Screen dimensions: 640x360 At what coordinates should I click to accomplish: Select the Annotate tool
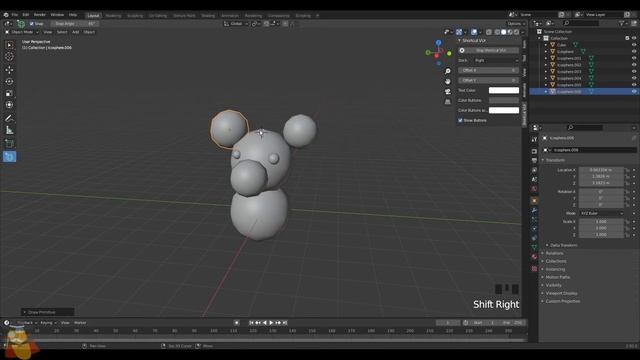pyautogui.click(x=9, y=118)
